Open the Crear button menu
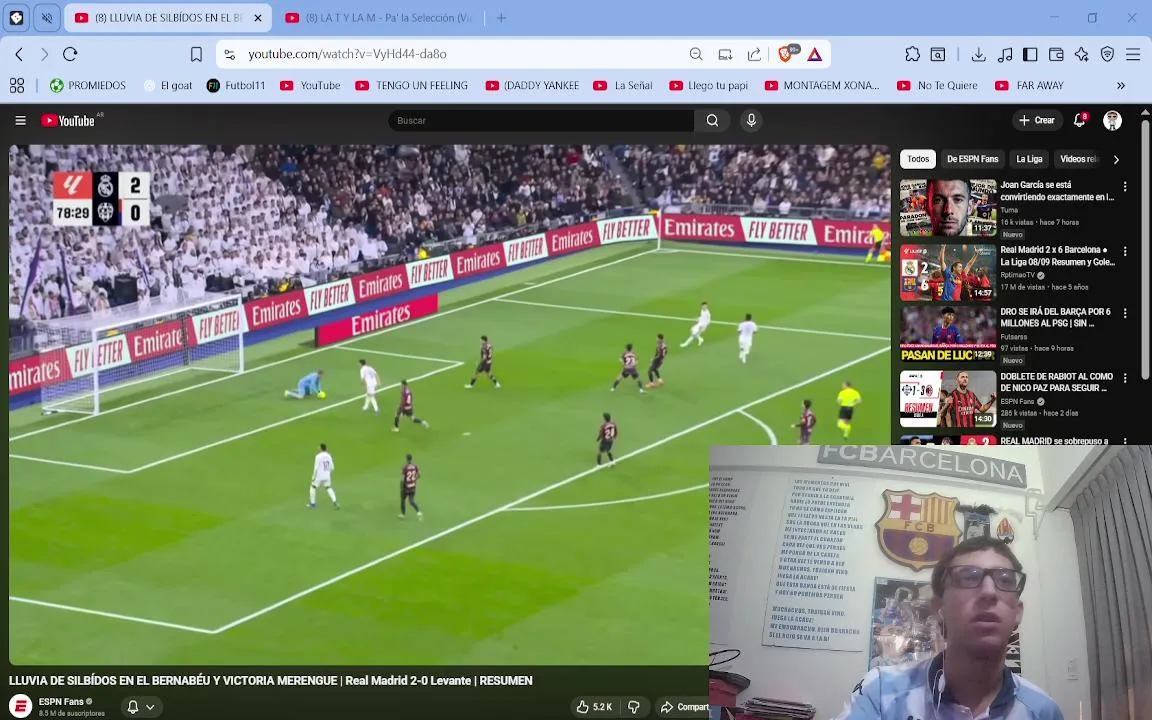Image resolution: width=1152 pixels, height=720 pixels. click(x=1037, y=120)
